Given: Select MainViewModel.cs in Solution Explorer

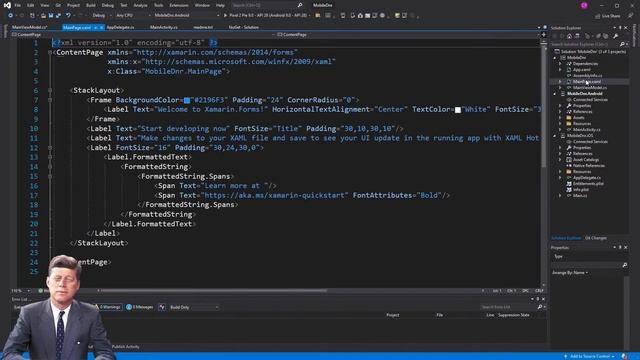Looking at the screenshot, I should tap(589, 88).
